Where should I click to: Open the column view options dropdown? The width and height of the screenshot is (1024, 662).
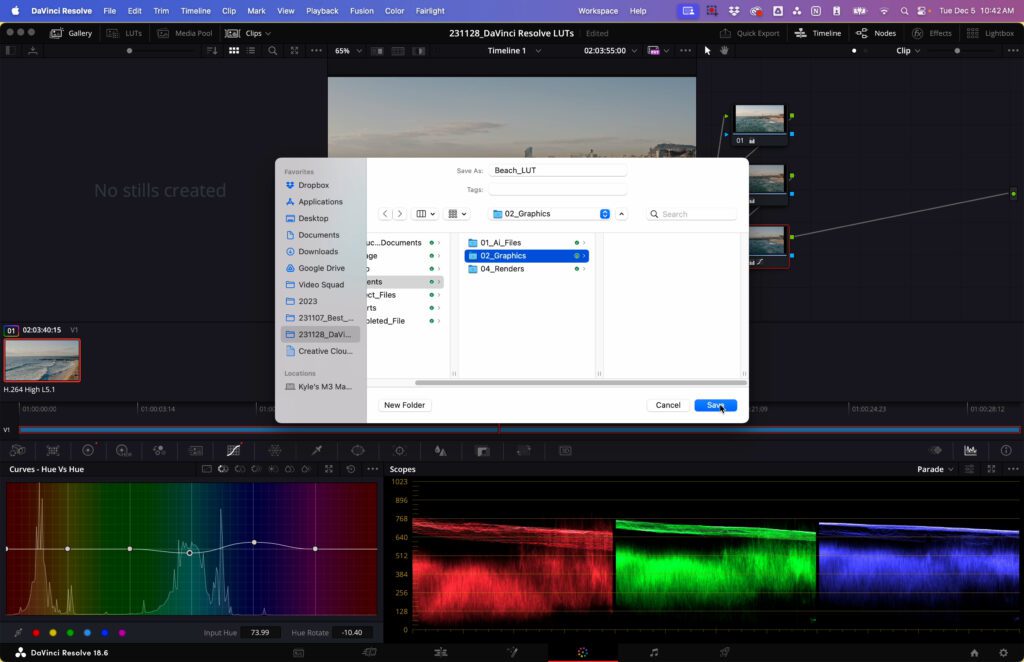pyautogui.click(x=425, y=214)
